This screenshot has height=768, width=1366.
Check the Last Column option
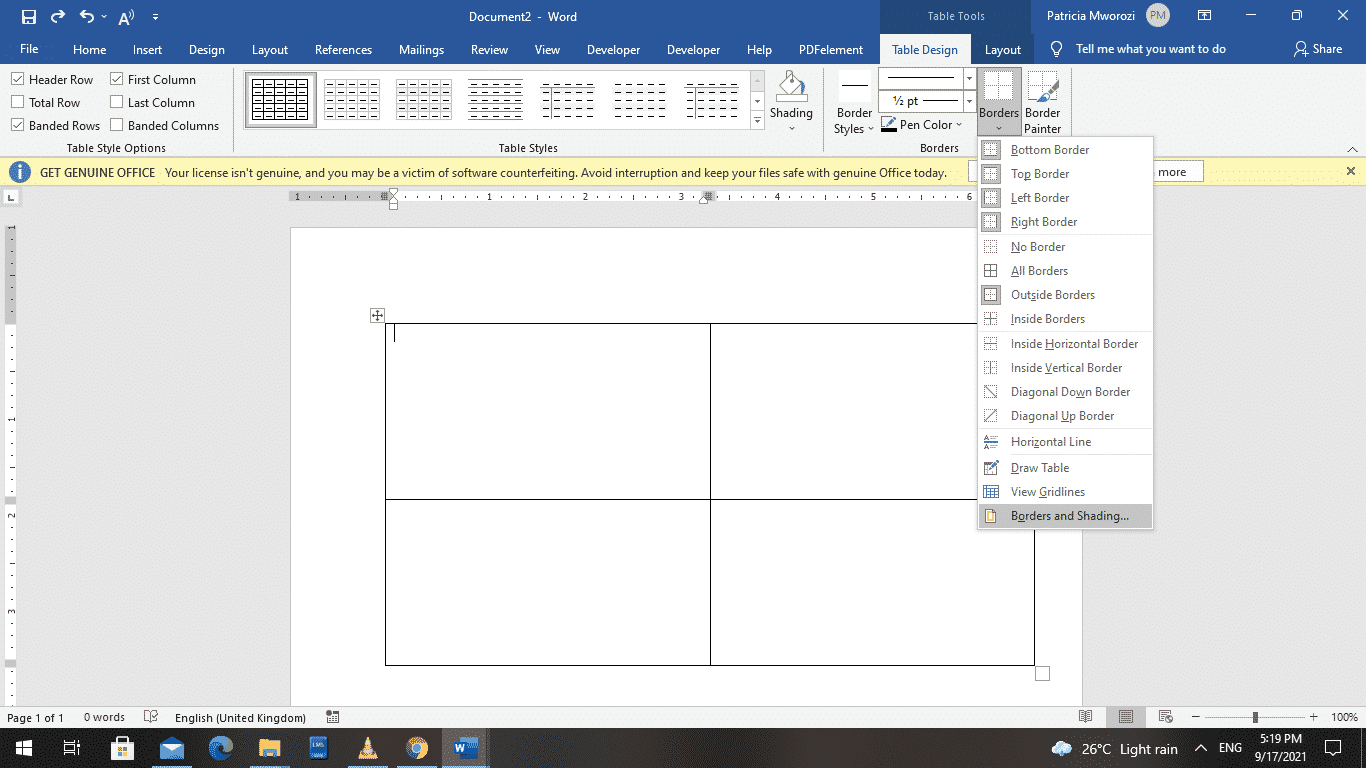coord(117,101)
